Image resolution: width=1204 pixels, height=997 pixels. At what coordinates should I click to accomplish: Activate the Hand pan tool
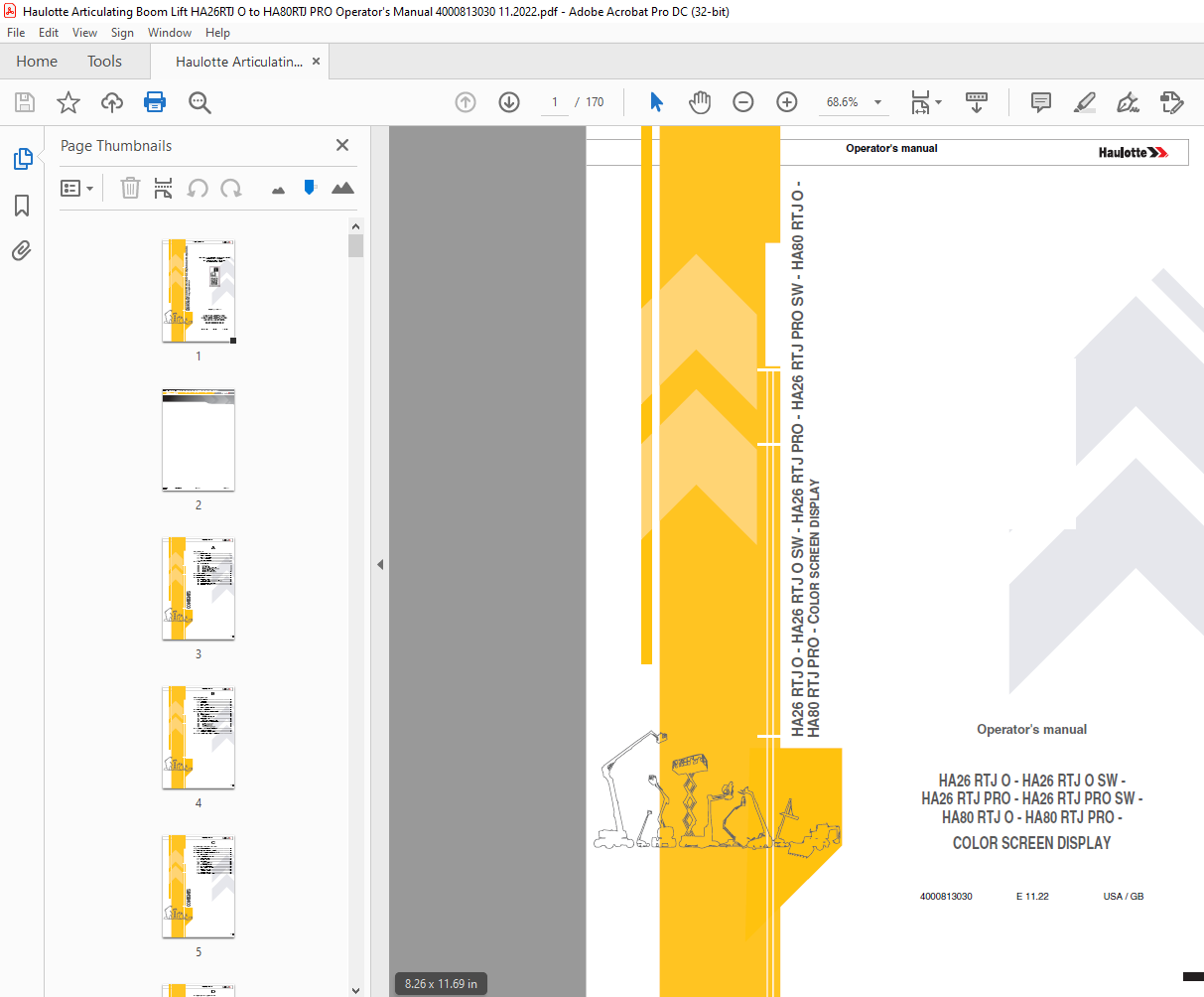coord(700,102)
